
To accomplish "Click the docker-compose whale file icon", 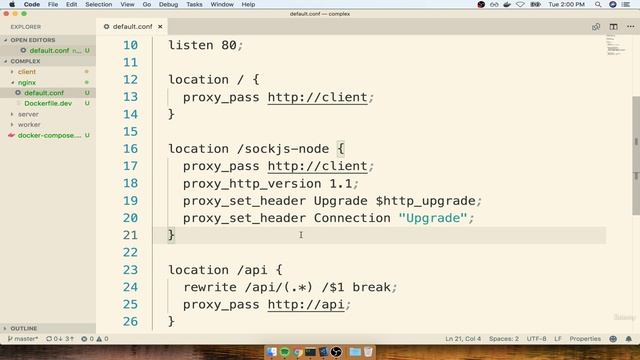I will pos(11,136).
